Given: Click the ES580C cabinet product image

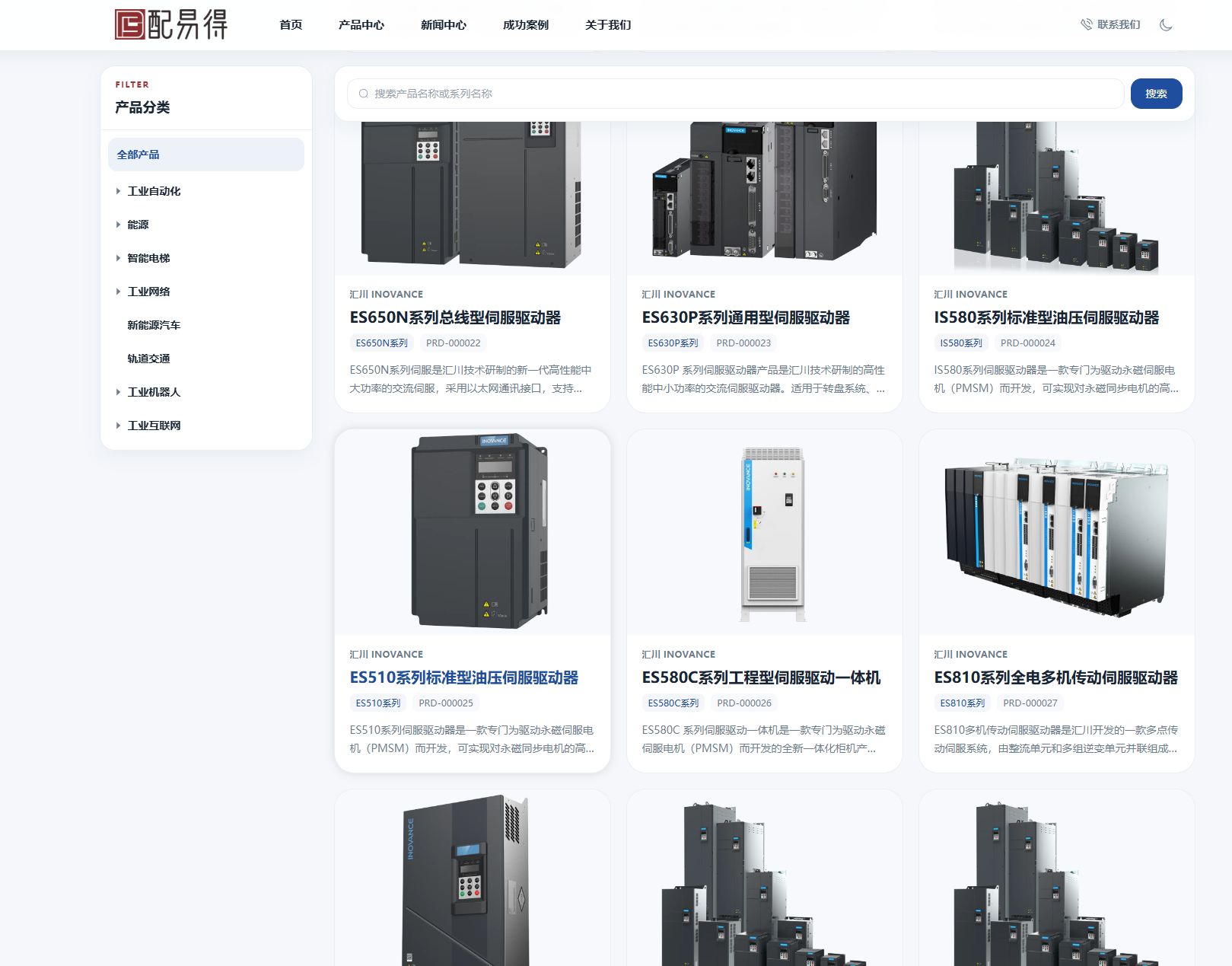Looking at the screenshot, I should [765, 532].
